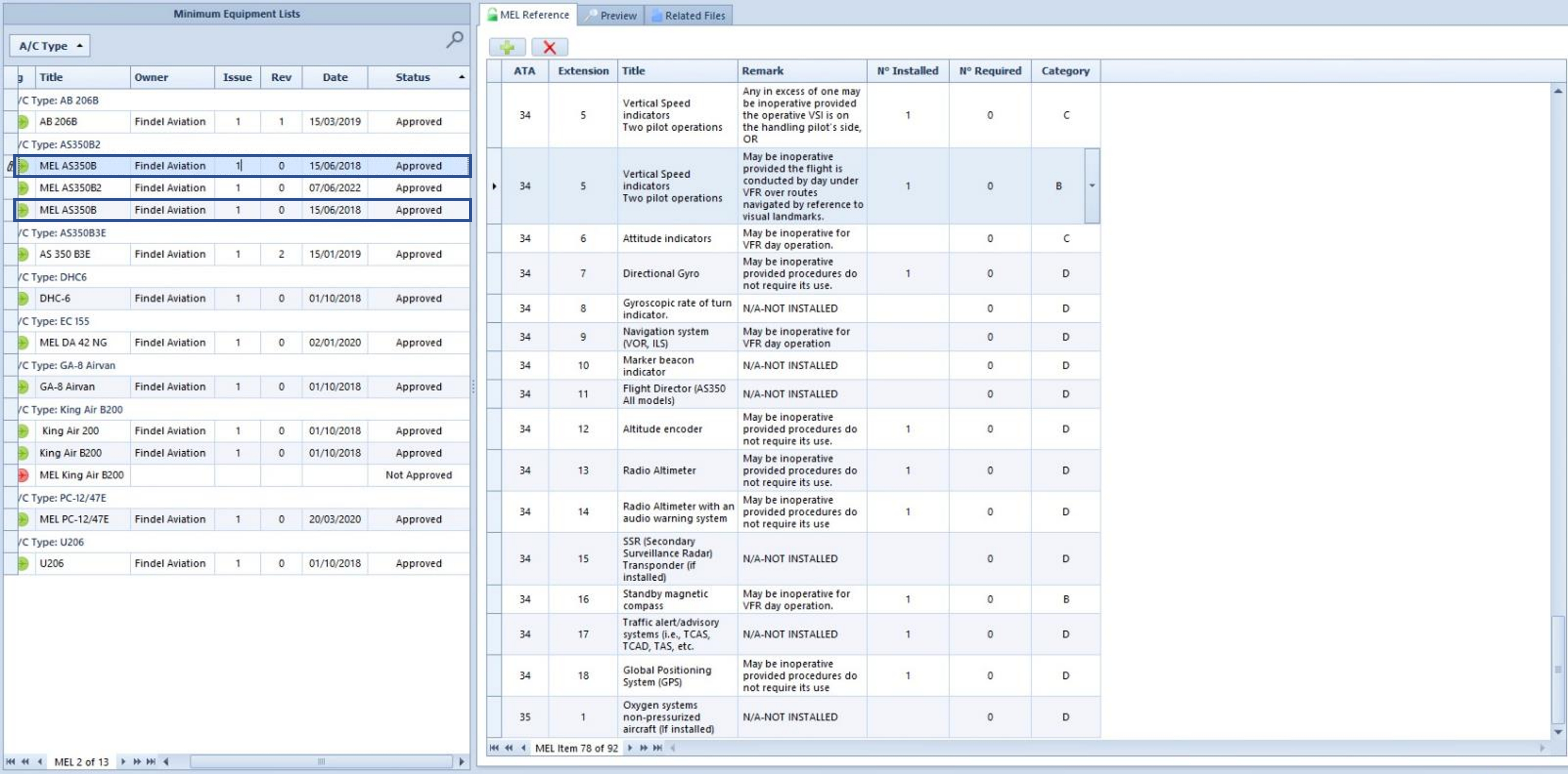Click the green status icon of U206 row

tap(23, 563)
